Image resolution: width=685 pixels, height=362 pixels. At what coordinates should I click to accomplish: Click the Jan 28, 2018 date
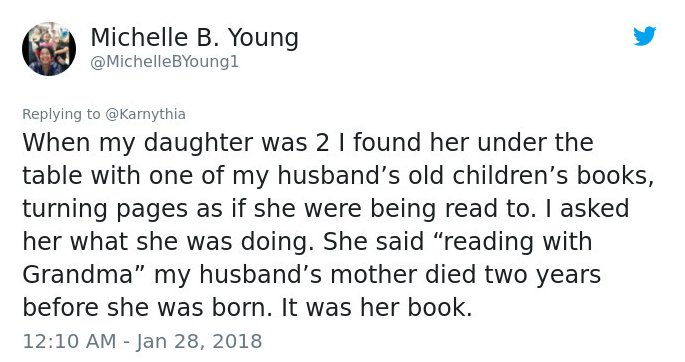[199, 341]
